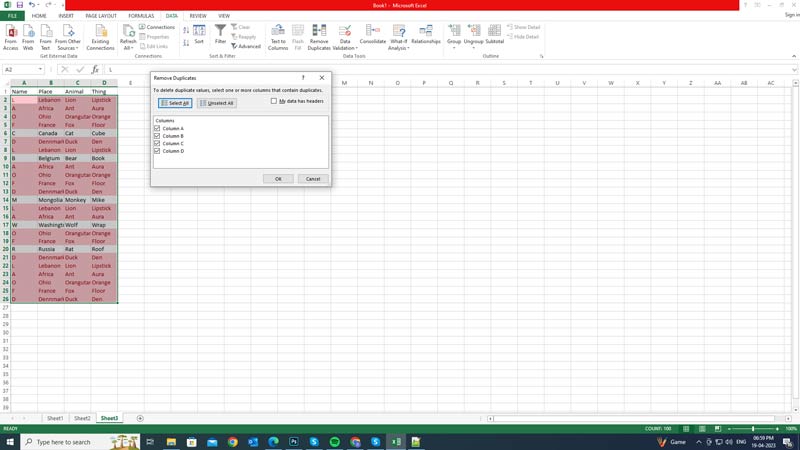Switch to INSERT tab
Viewport: 800px width, 450px height.
pos(66,16)
